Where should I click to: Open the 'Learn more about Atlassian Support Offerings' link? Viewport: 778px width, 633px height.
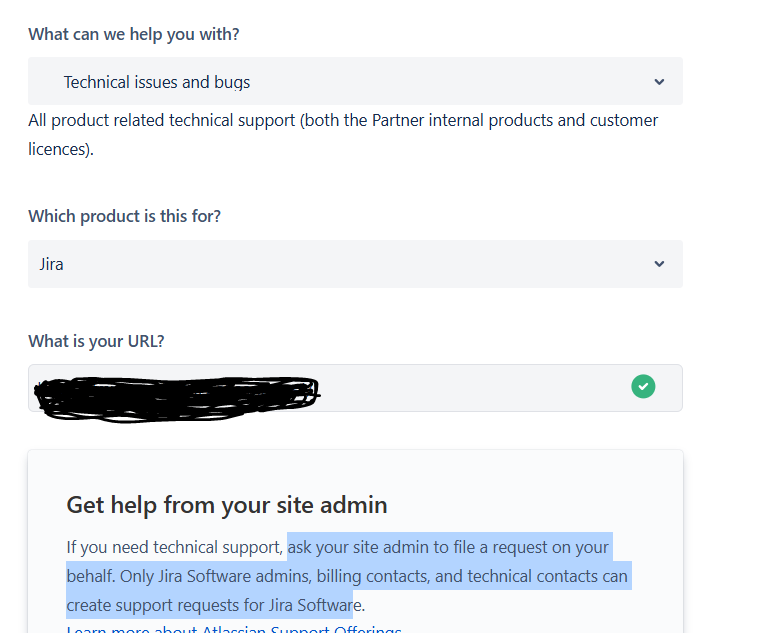click(x=234, y=629)
